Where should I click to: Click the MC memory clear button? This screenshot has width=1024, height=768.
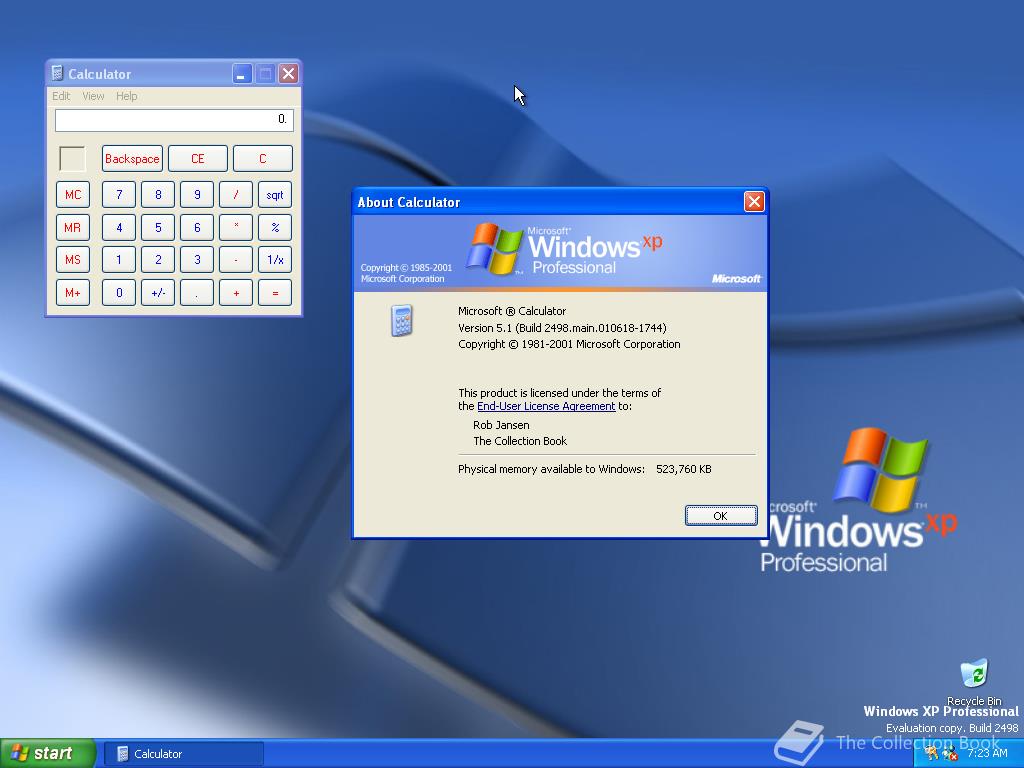tap(72, 195)
